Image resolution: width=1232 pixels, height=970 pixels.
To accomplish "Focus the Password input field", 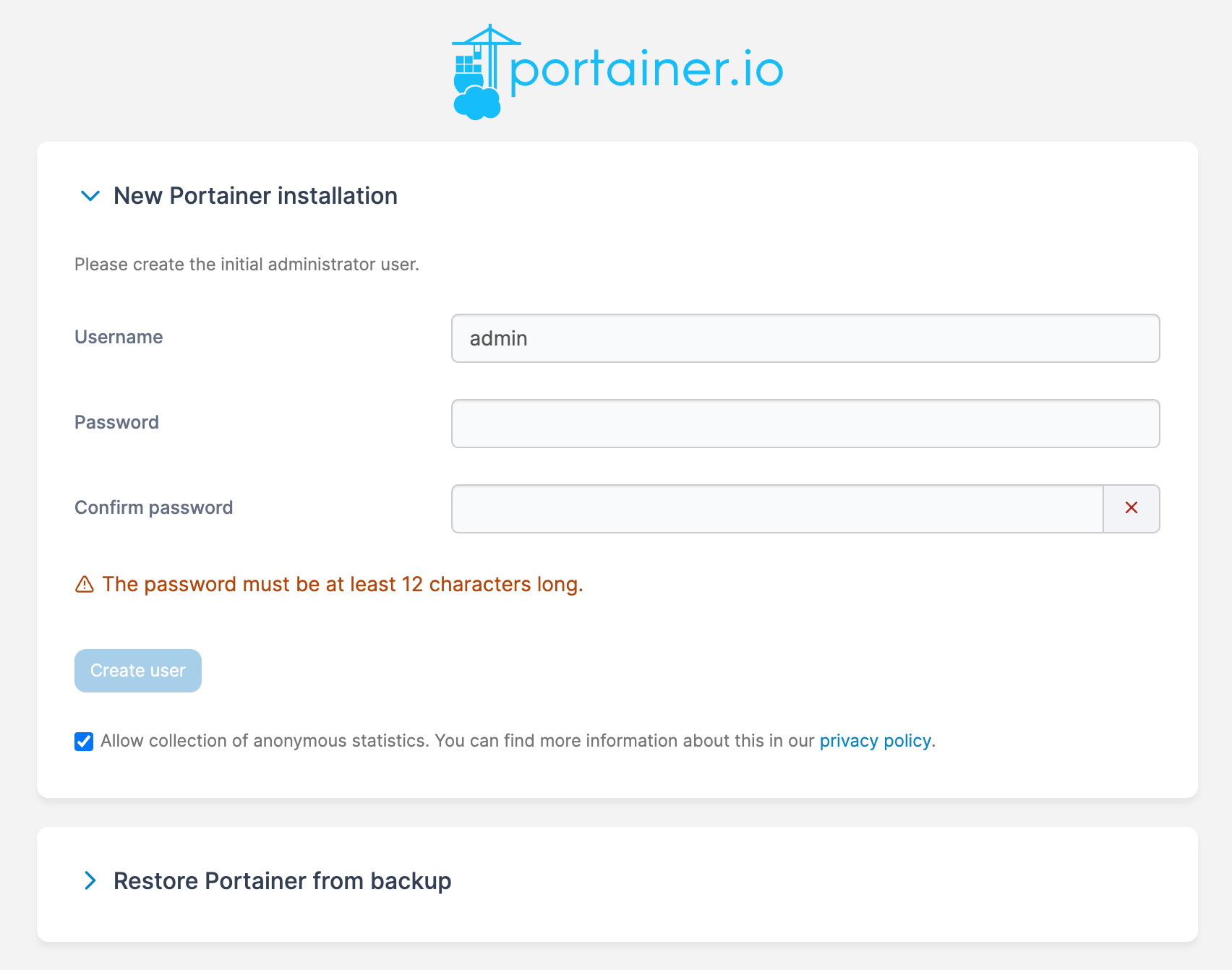I will coord(805,424).
